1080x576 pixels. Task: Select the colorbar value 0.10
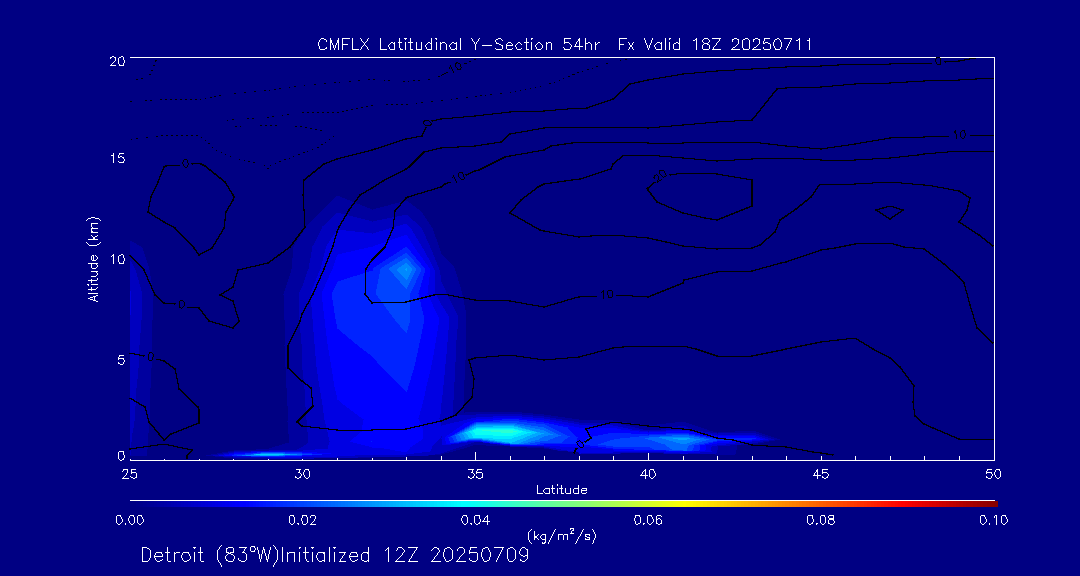[x=994, y=520]
